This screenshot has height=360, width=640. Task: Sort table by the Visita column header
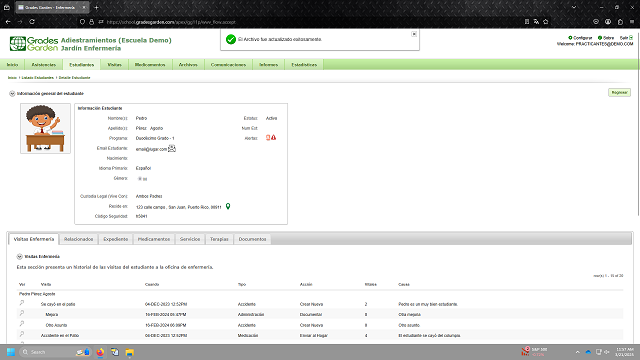coord(46,284)
